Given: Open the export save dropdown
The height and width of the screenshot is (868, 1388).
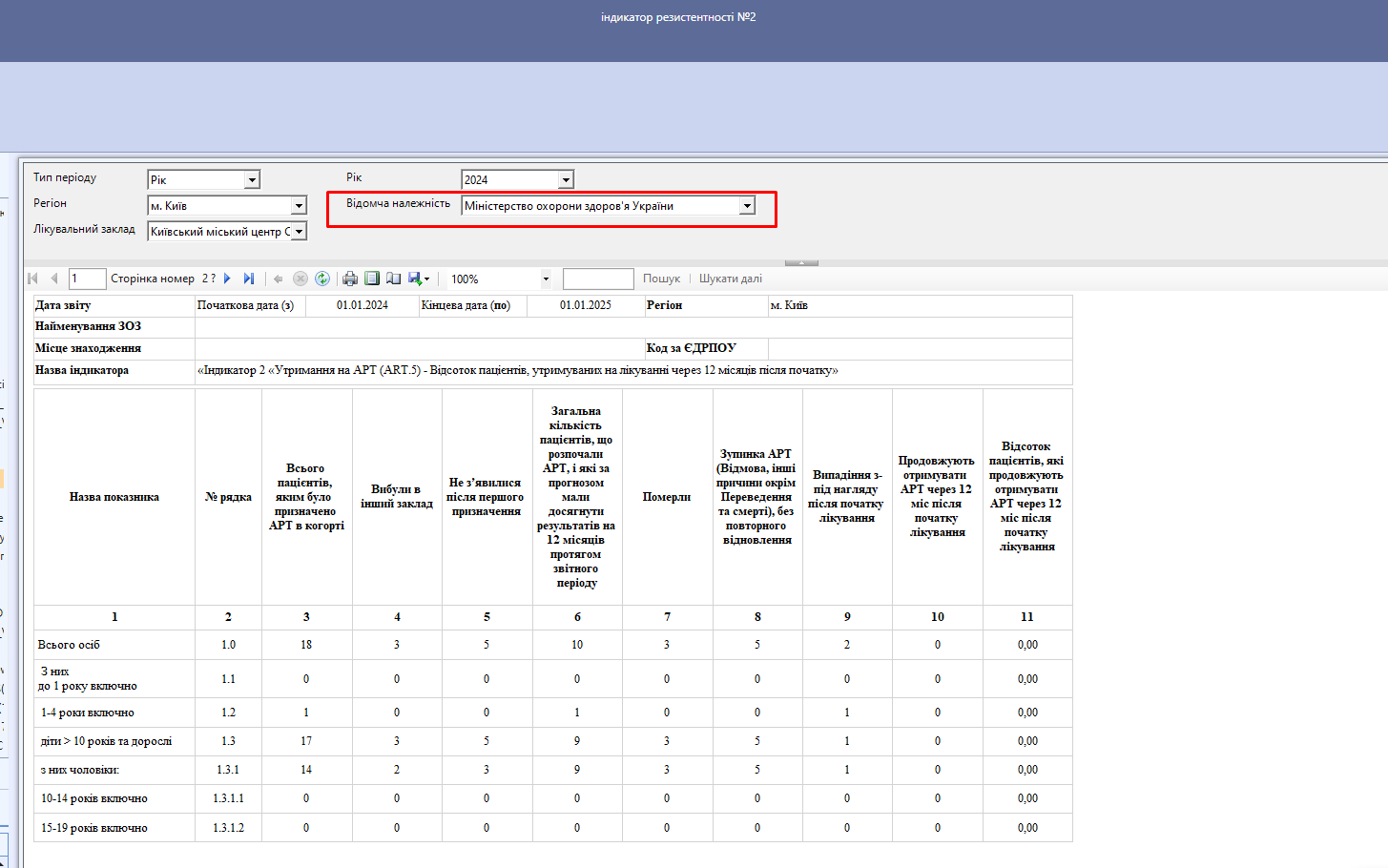Looking at the screenshot, I should click(x=419, y=279).
